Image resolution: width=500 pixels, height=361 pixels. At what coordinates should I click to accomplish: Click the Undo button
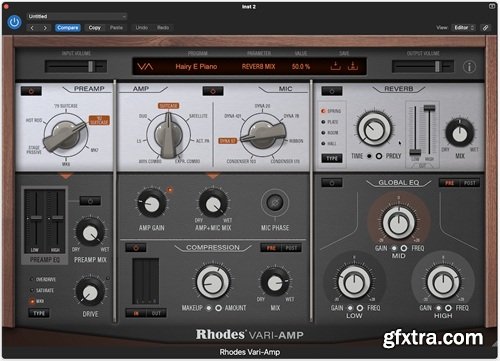pyautogui.click(x=142, y=28)
